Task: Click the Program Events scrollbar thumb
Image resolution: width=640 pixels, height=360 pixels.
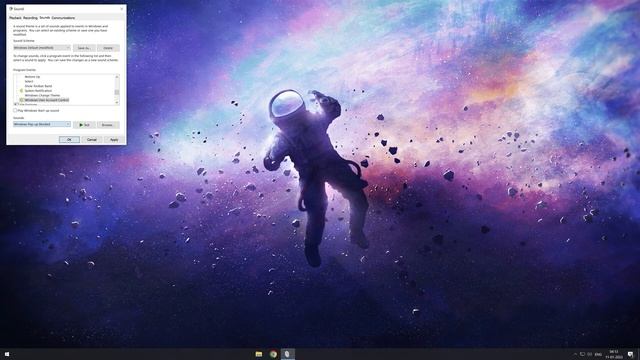Action: coord(117,92)
